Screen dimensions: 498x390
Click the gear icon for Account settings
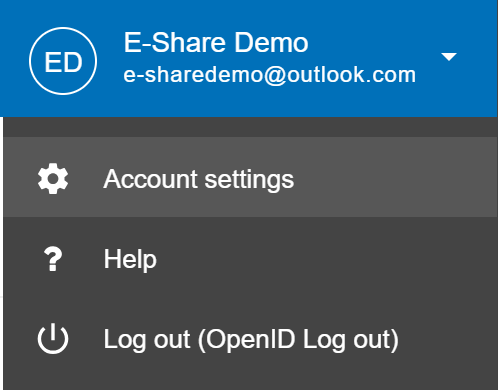(x=53, y=179)
